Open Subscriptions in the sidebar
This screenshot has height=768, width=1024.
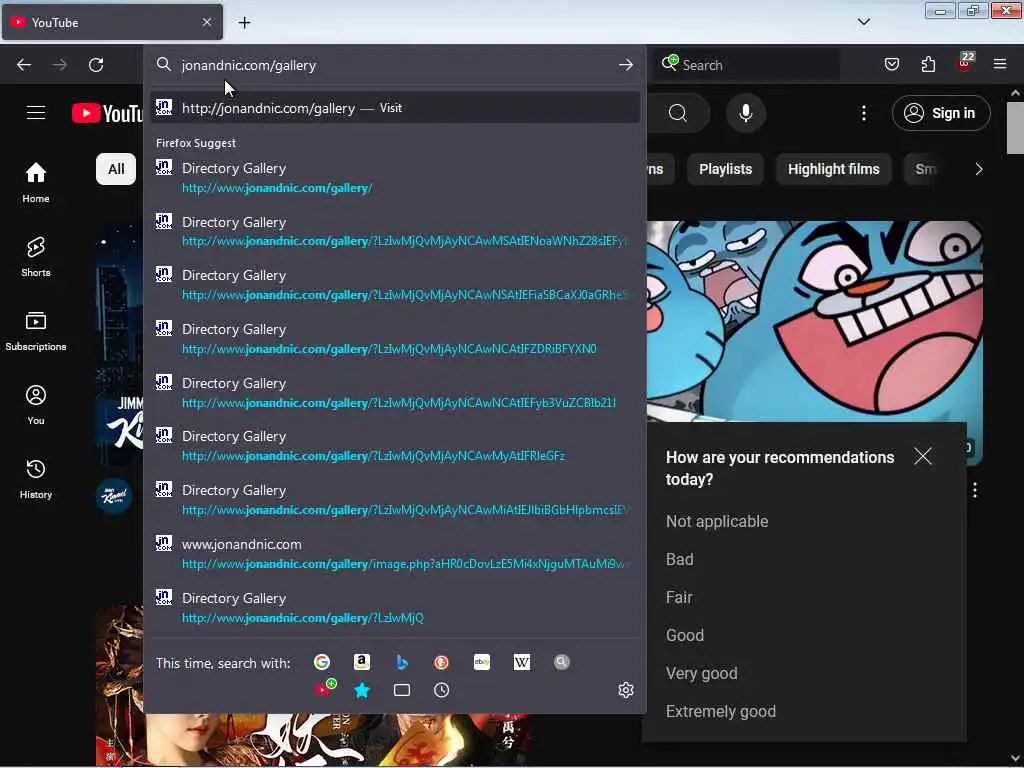[36, 330]
